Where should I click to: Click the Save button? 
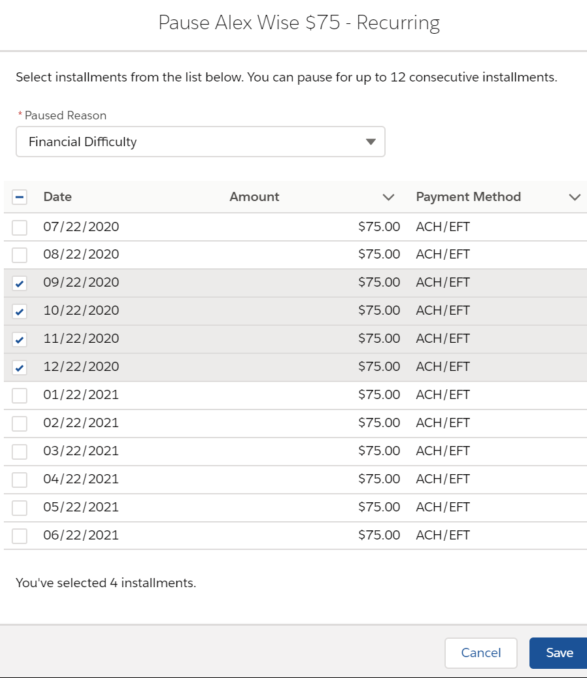coord(558,653)
